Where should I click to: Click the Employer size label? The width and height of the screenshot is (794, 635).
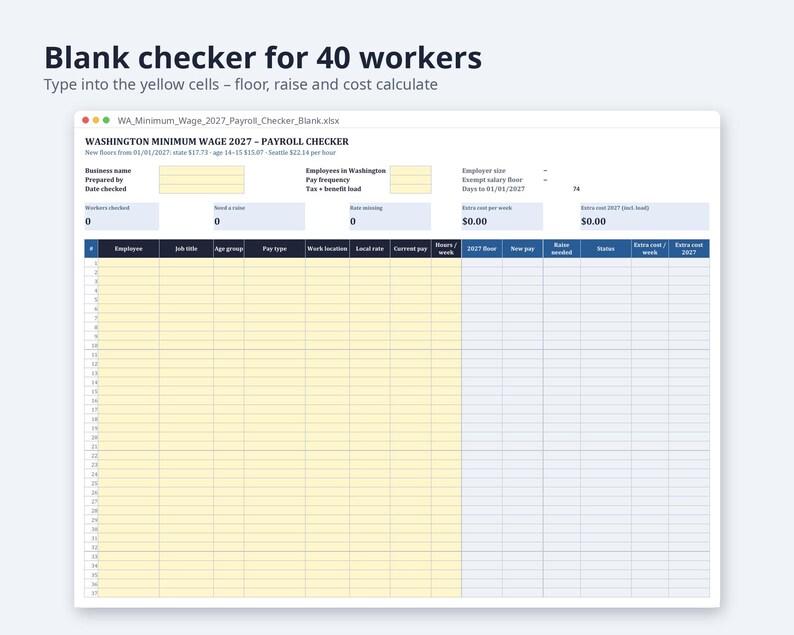point(484,171)
